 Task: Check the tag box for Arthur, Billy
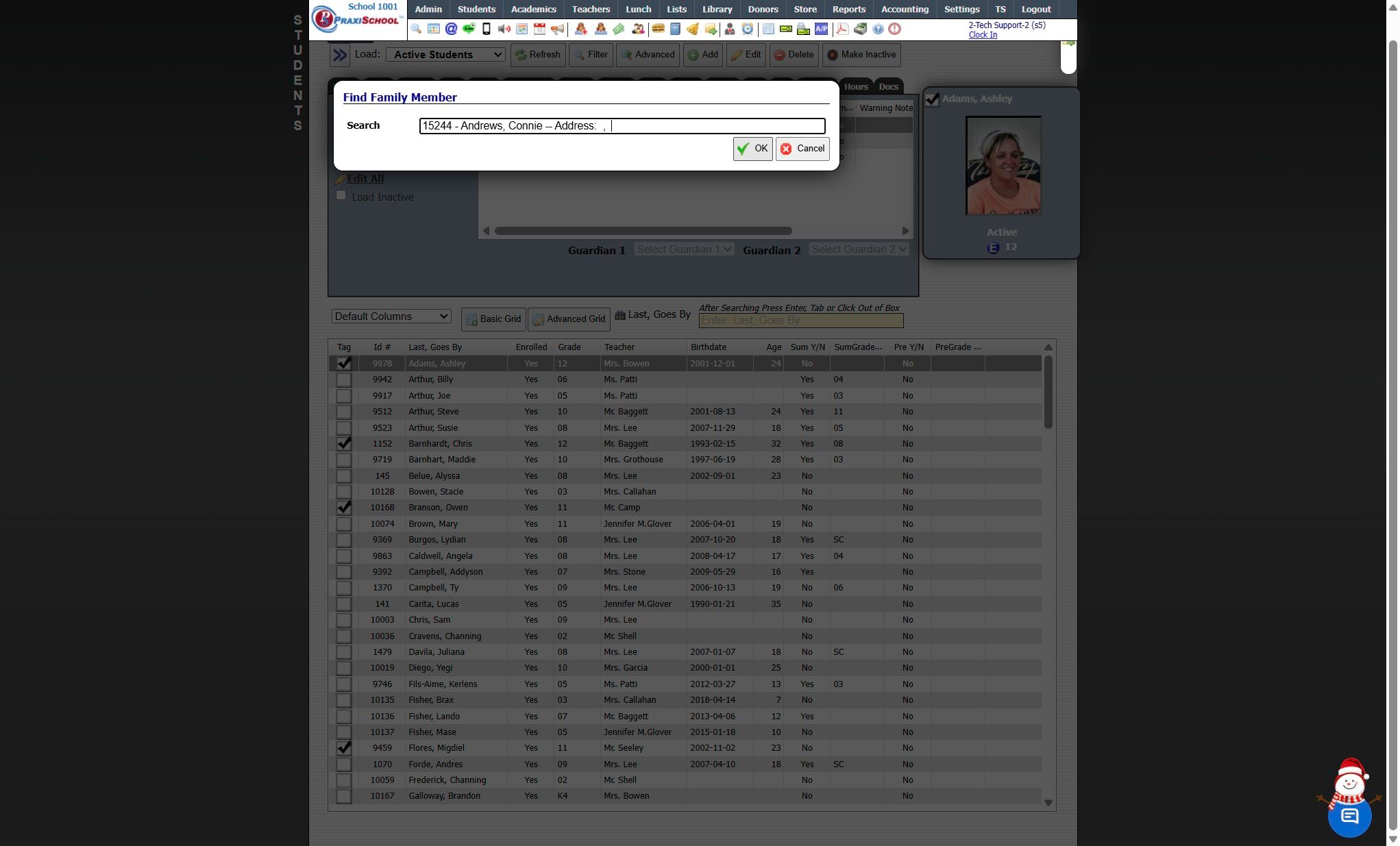(x=344, y=380)
